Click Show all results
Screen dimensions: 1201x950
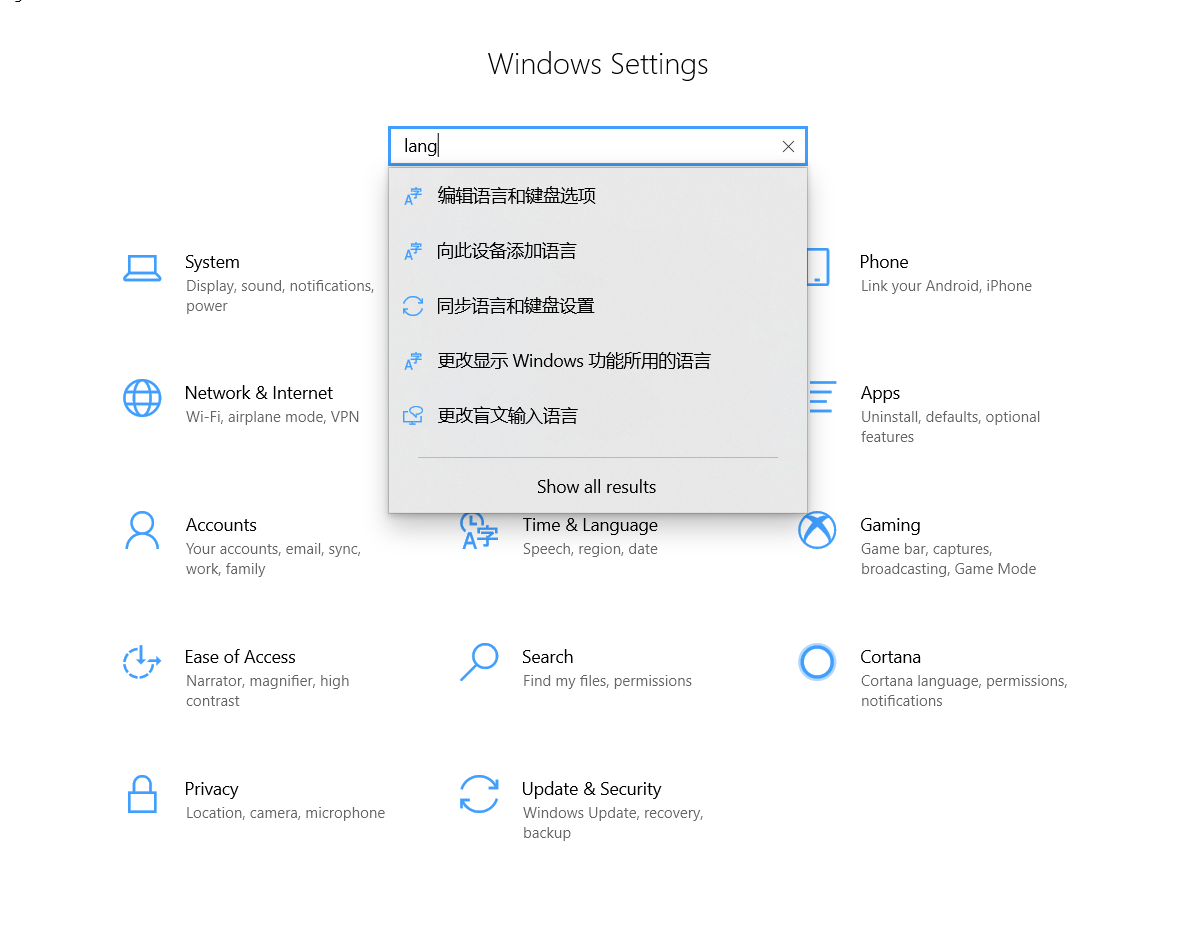pyautogui.click(x=597, y=487)
